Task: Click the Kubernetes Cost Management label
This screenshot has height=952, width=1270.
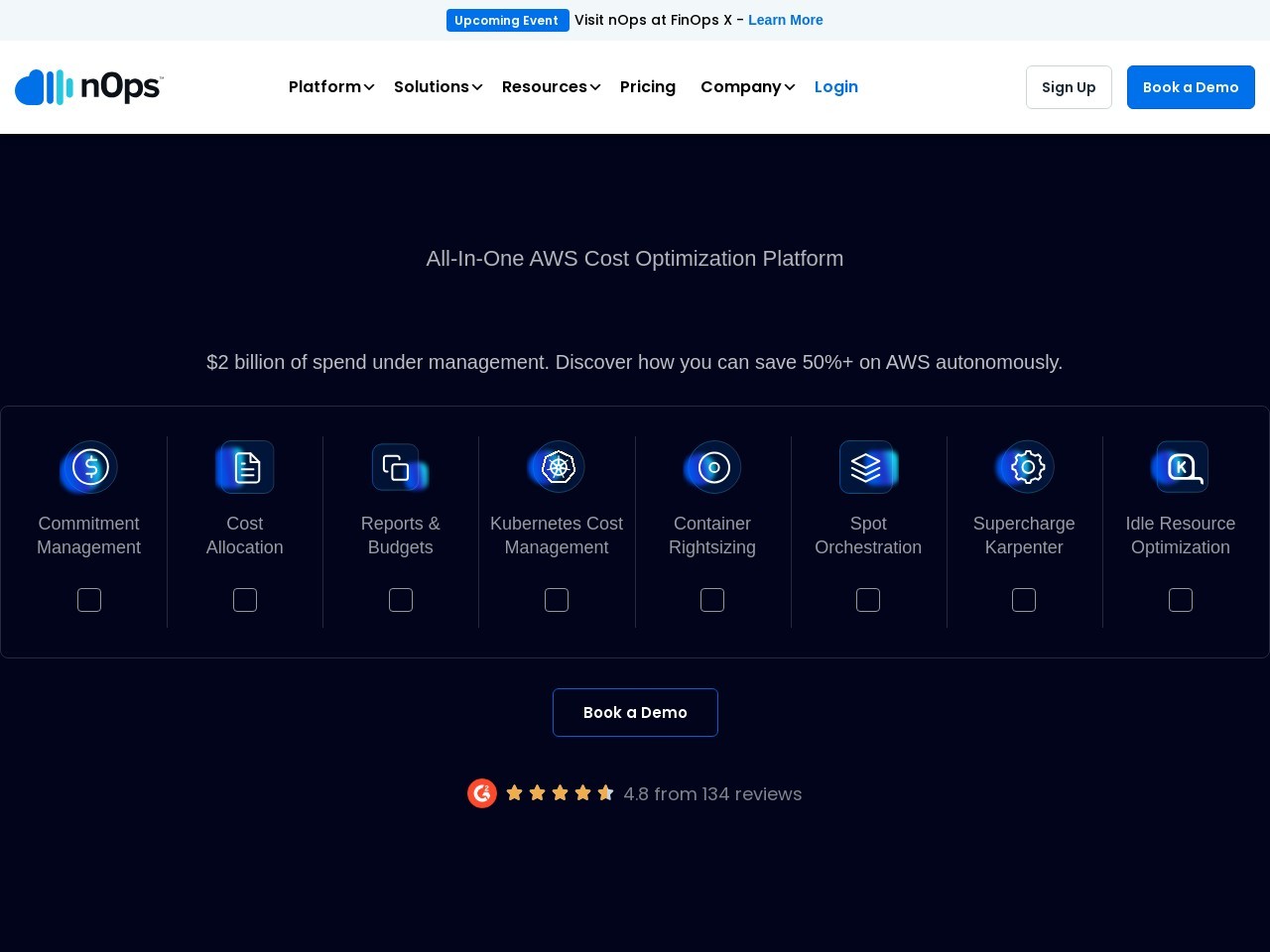Action: (x=557, y=535)
